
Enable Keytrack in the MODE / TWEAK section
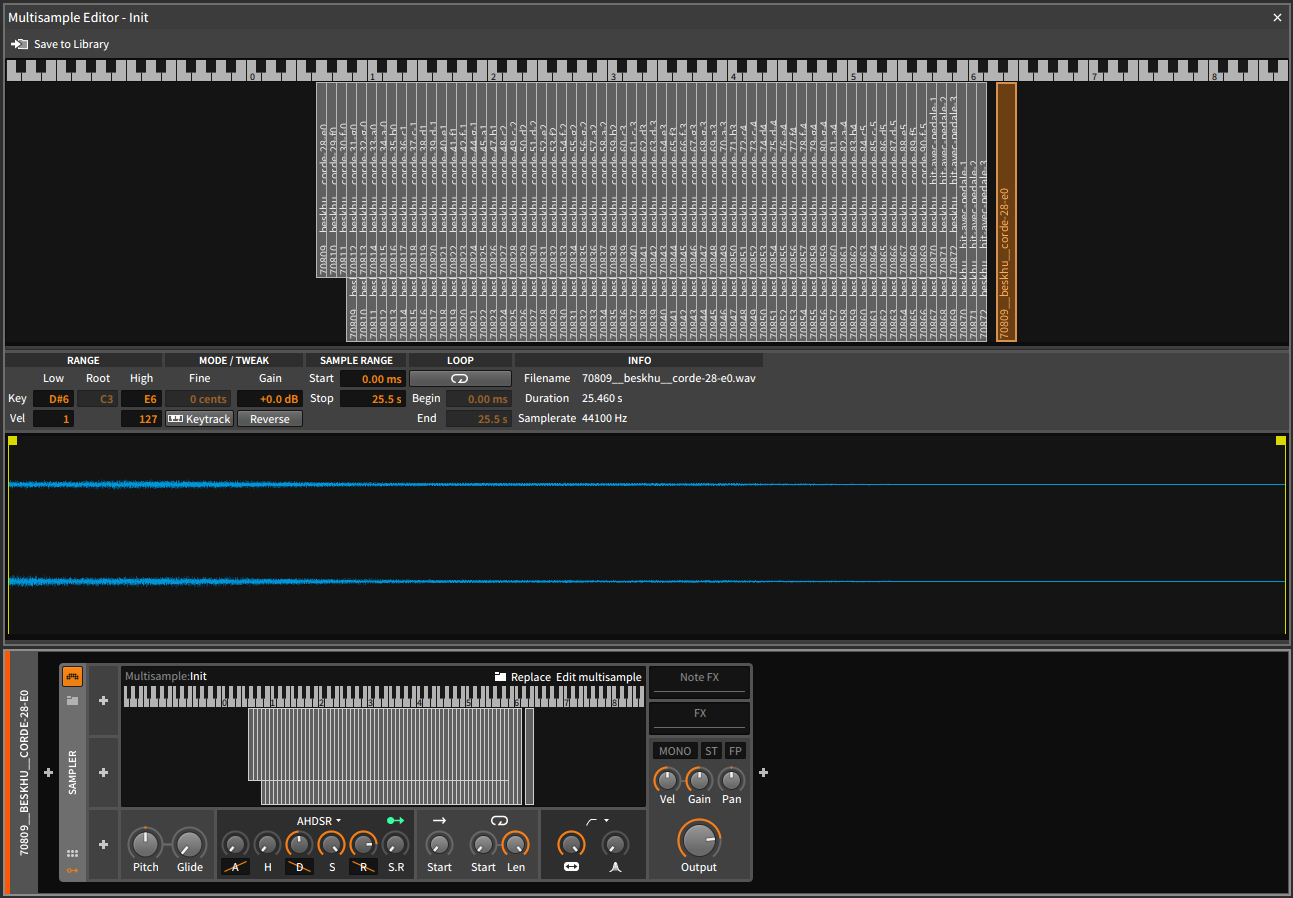pyautogui.click(x=199, y=418)
